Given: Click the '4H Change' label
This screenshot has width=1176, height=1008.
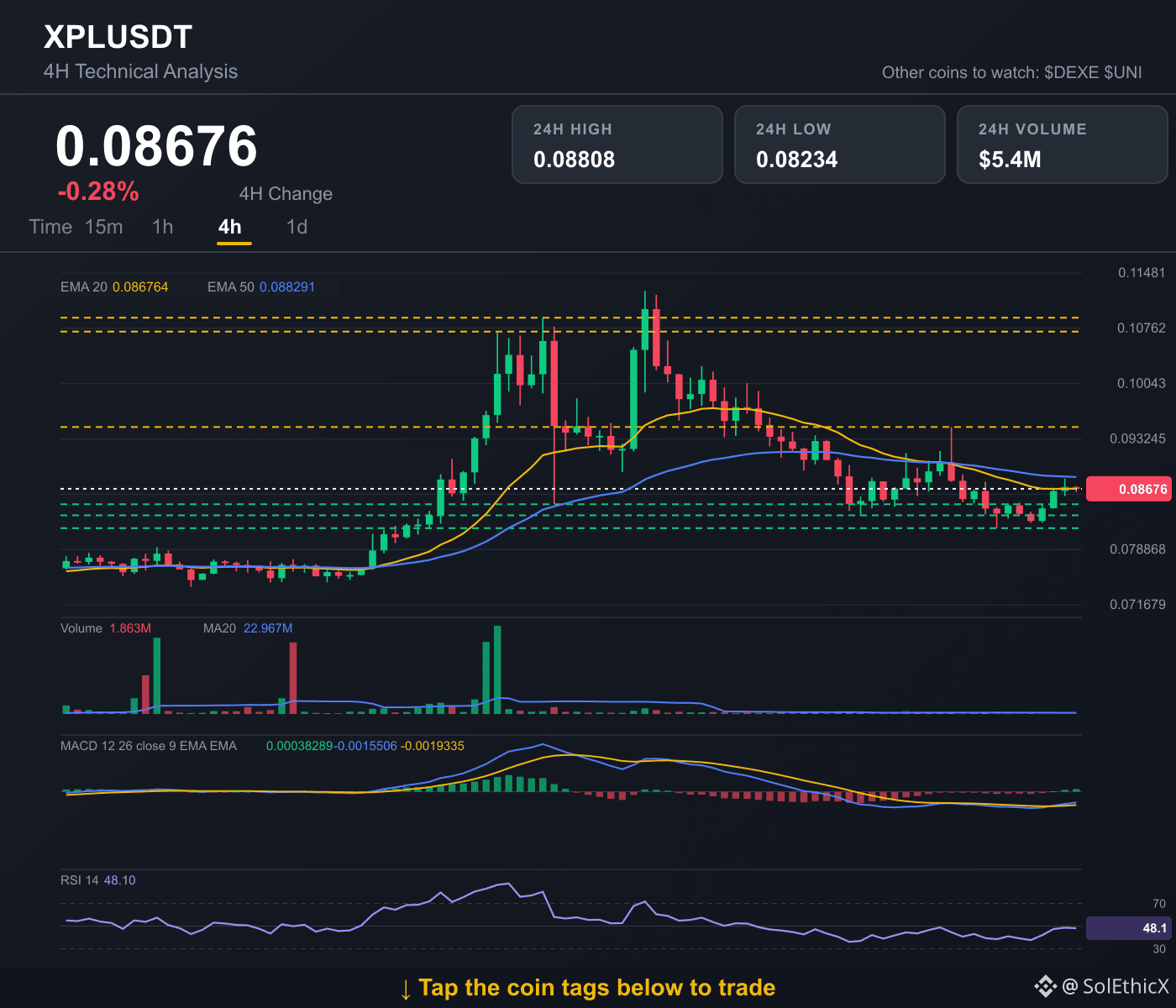Looking at the screenshot, I should coord(286,194).
